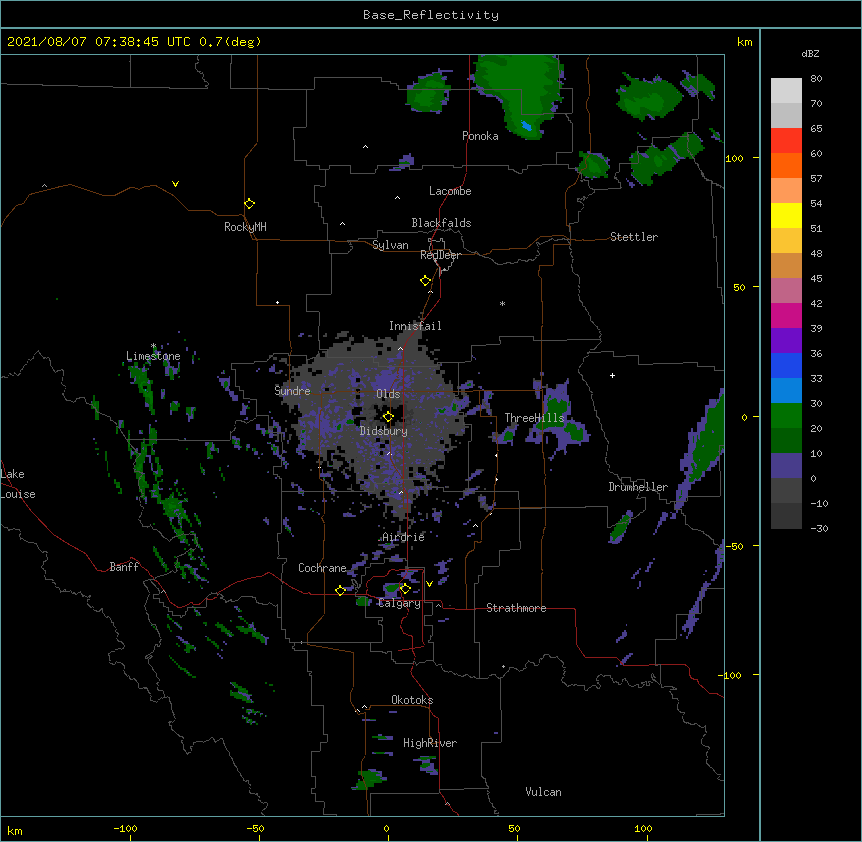
Task: Select the yellow 51-54 dBZ legend swatch
Action: [x=786, y=215]
